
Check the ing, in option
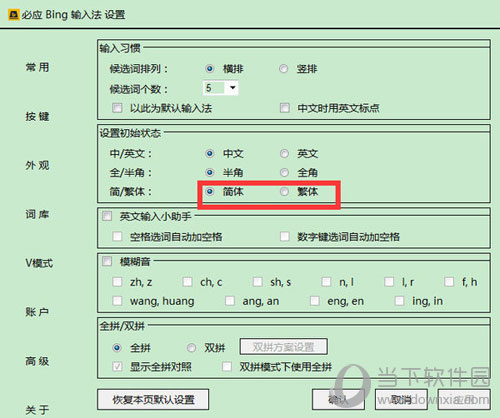399,301
